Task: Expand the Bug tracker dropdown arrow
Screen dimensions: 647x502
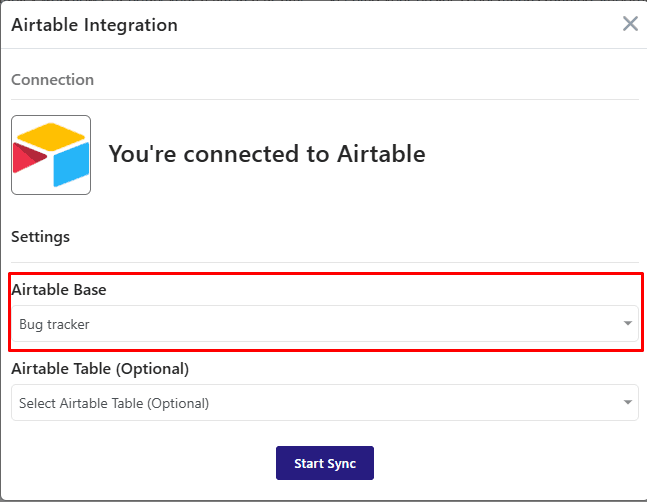Action: click(628, 323)
